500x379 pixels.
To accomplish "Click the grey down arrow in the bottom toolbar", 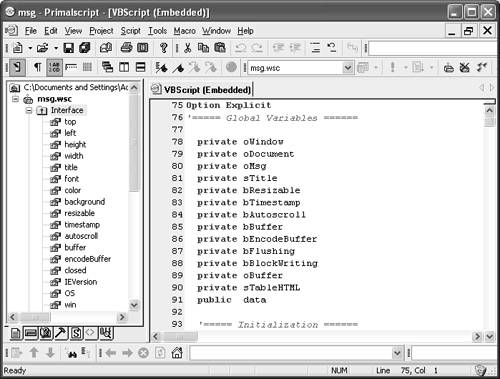I will coord(50,352).
